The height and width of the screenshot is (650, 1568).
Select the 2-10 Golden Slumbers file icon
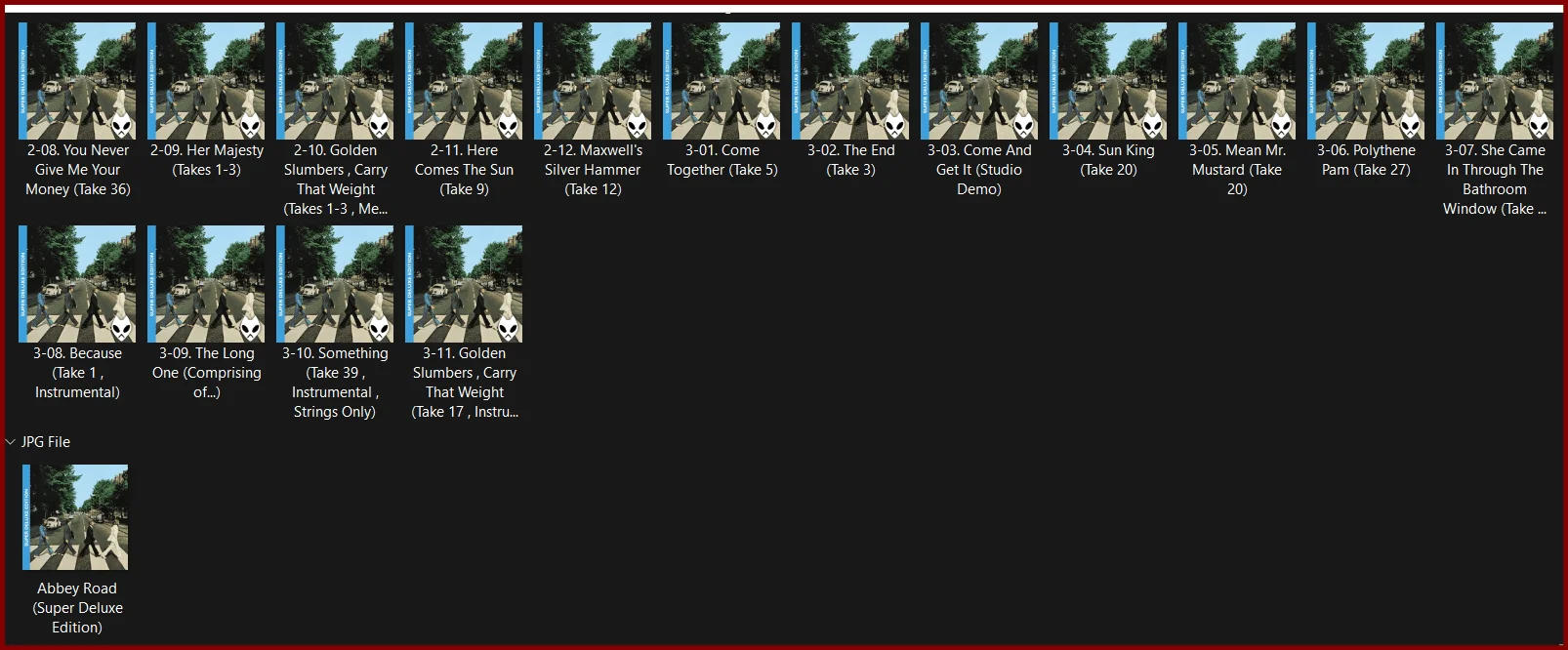click(335, 81)
